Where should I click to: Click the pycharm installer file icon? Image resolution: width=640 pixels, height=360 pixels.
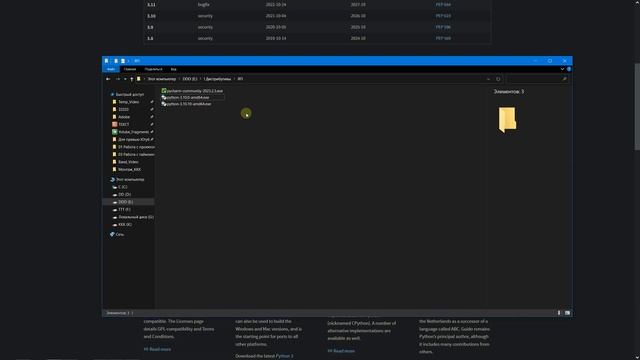pos(164,91)
